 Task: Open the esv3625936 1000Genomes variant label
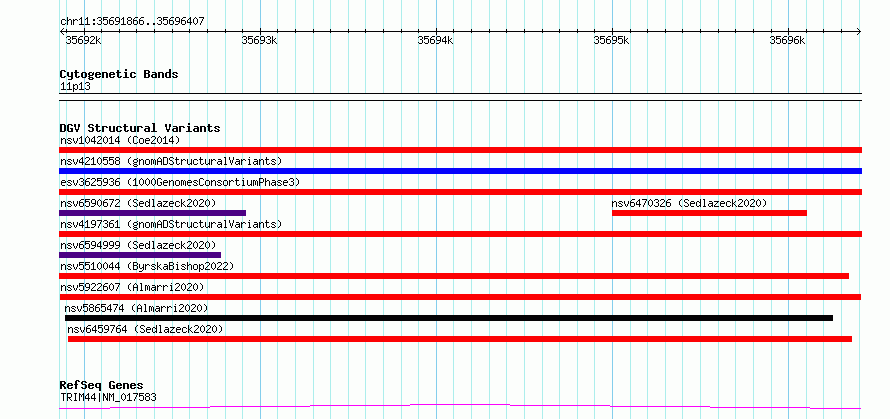(180, 182)
